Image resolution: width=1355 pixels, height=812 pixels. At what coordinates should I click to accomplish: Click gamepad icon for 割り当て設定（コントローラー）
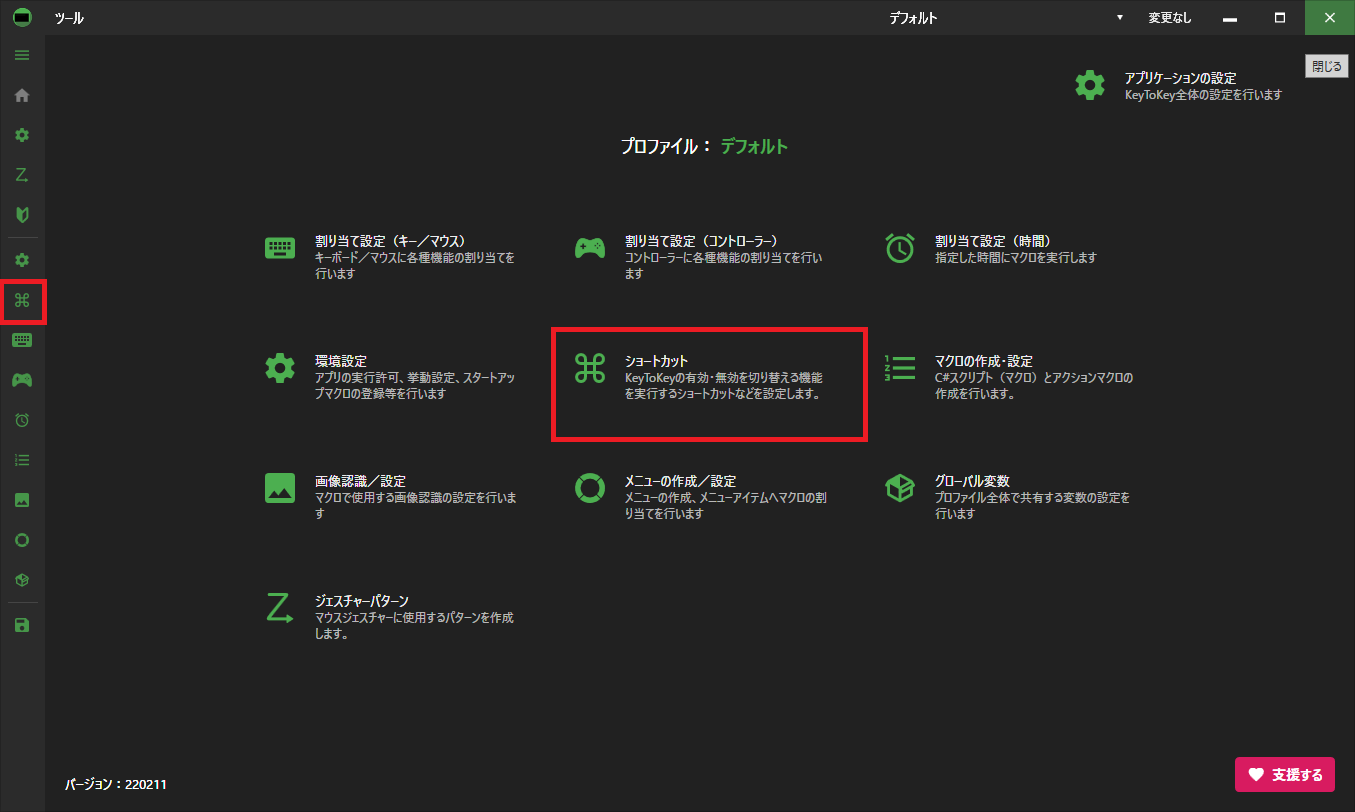[590, 248]
